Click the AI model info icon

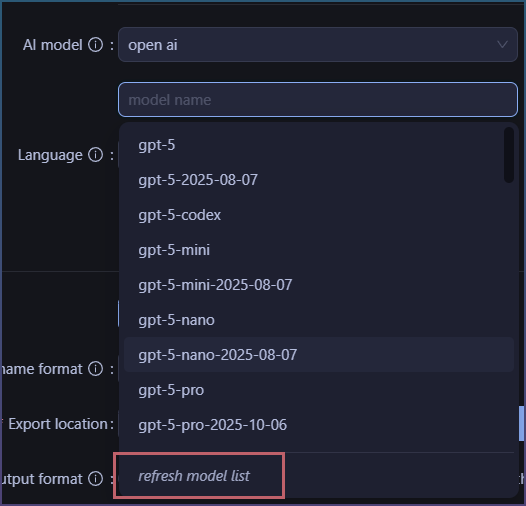coord(96,45)
